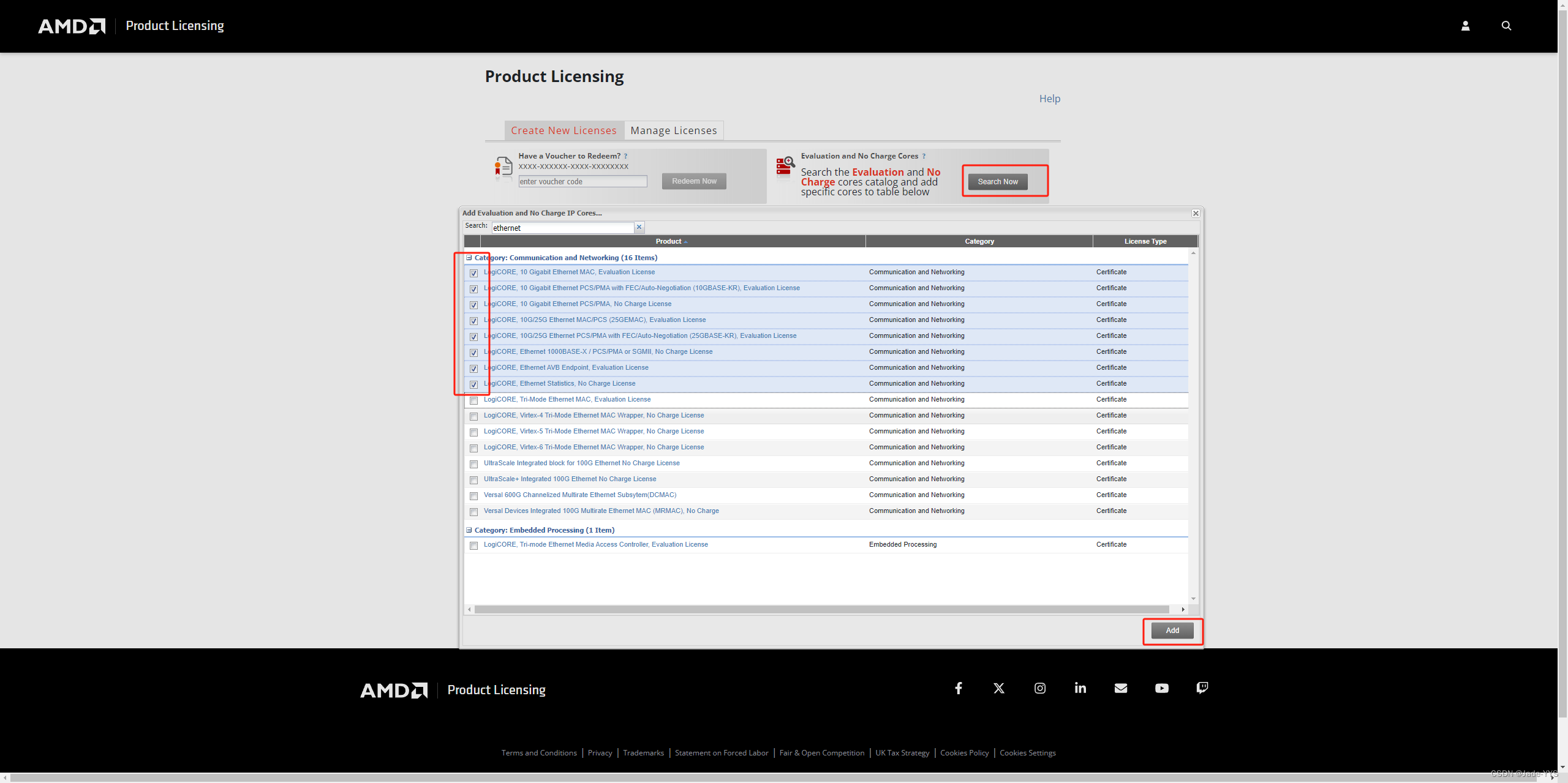Clear the search field with X icon
The width and height of the screenshot is (1568, 783).
[639, 227]
